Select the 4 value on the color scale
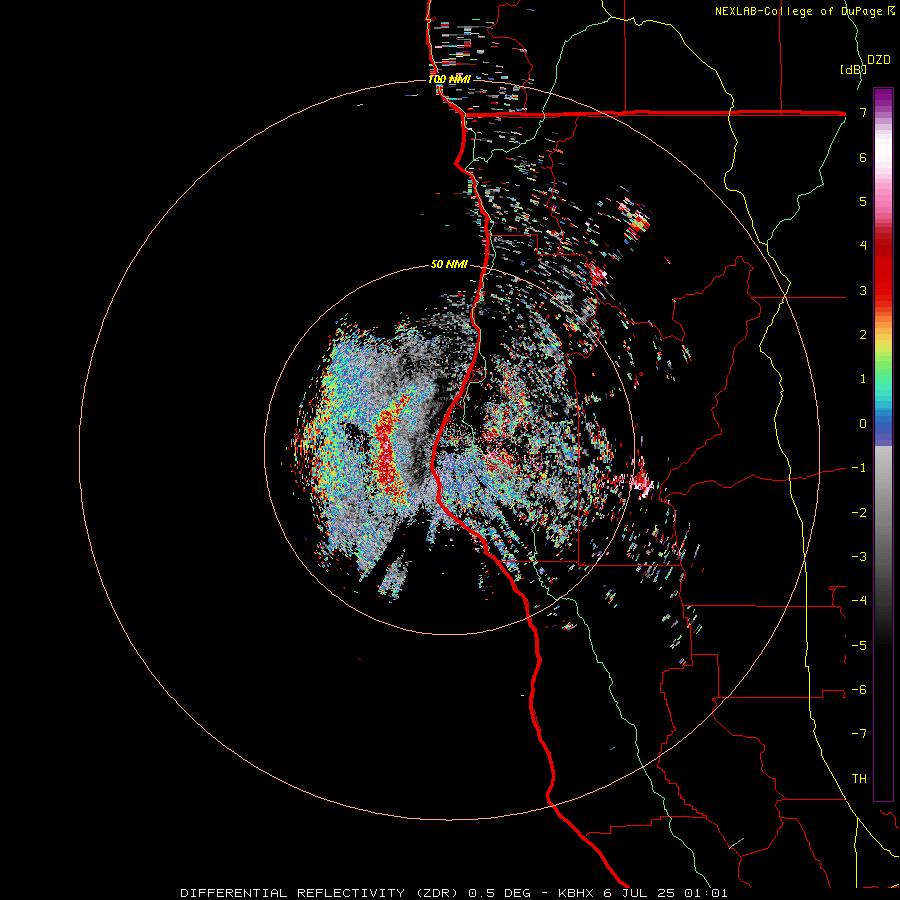The height and width of the screenshot is (900, 900). [863, 246]
